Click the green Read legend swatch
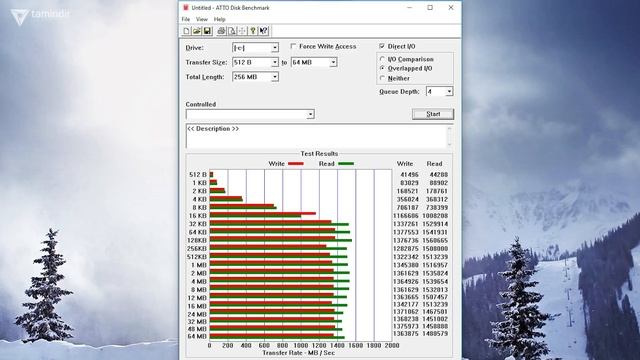 pyautogui.click(x=346, y=164)
